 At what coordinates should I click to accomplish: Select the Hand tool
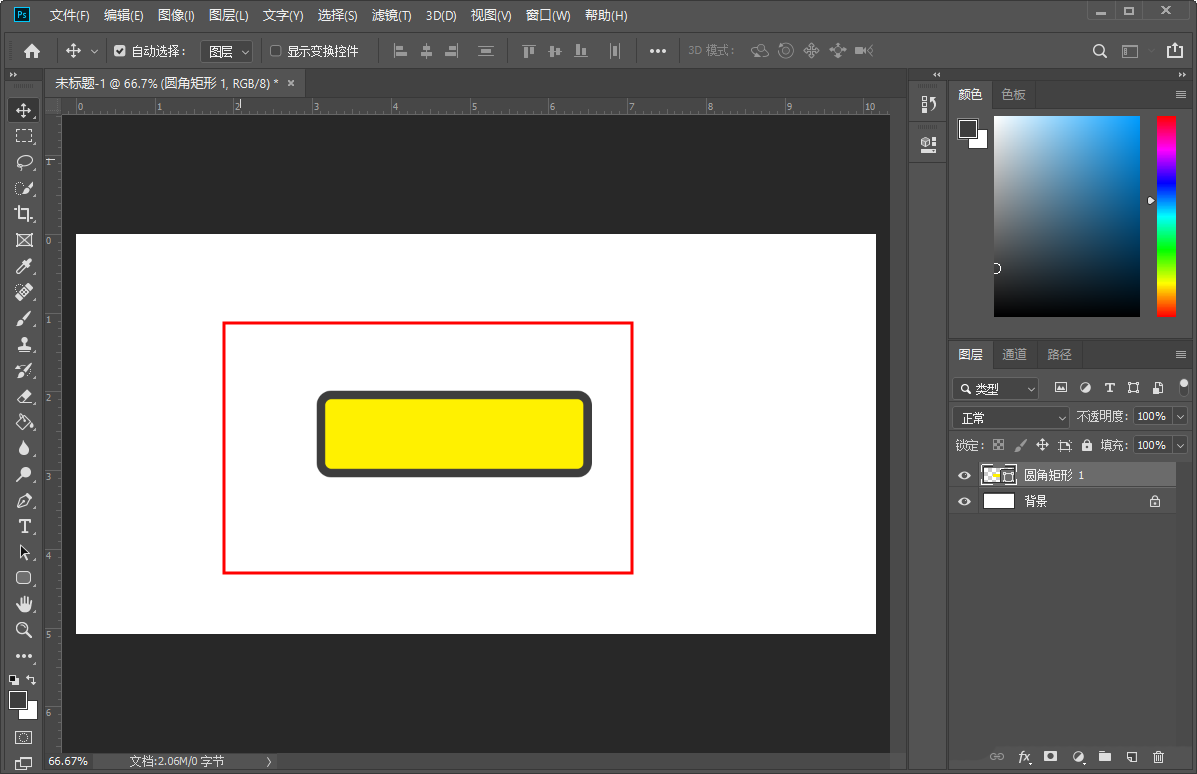click(x=24, y=604)
